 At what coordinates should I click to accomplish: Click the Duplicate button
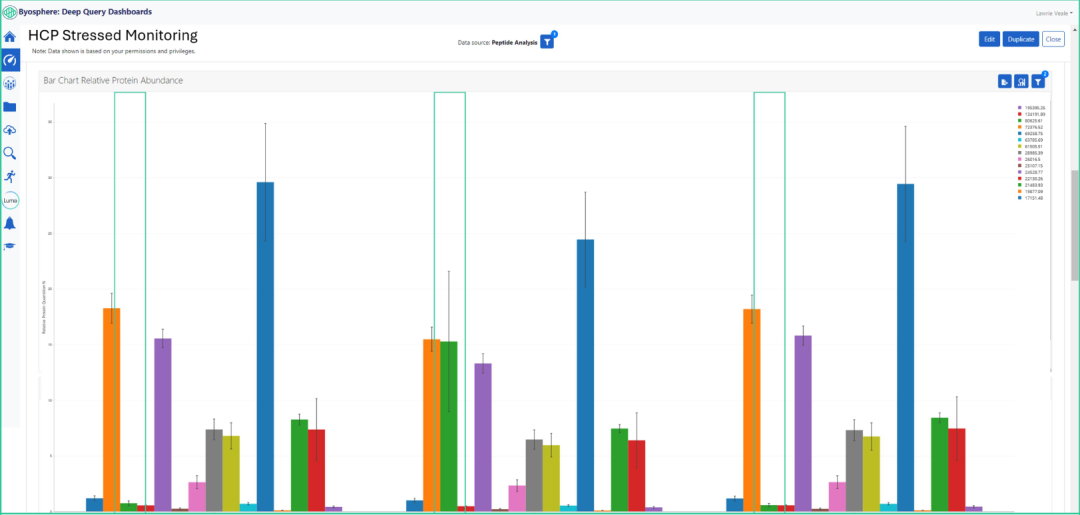(1020, 39)
